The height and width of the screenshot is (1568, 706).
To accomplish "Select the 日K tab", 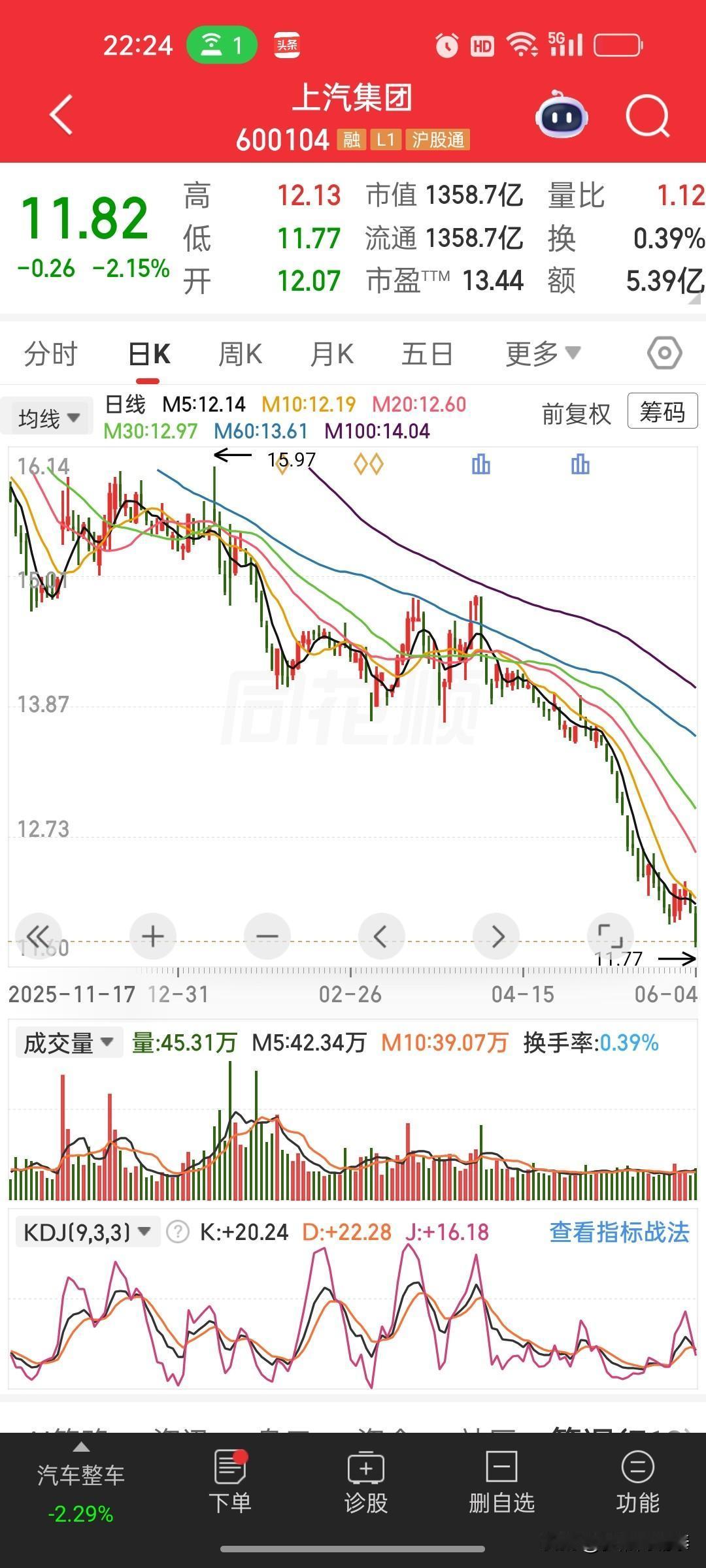I will pos(149,354).
